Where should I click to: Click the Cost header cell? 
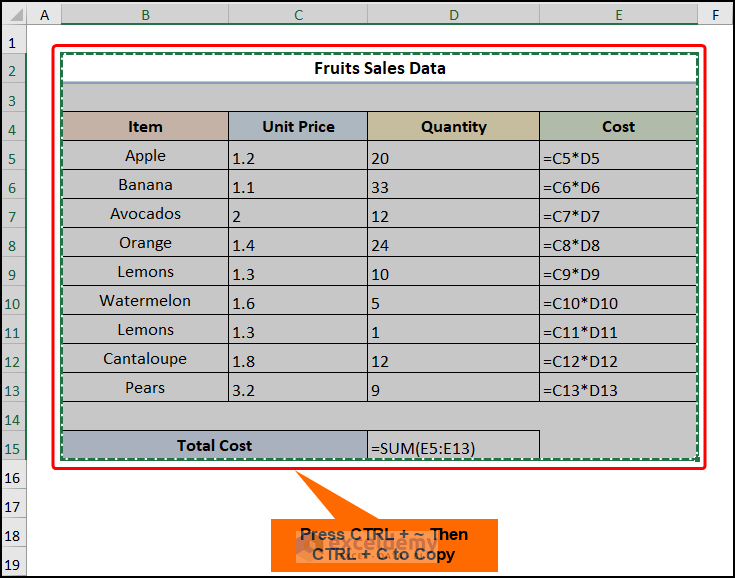pos(618,127)
